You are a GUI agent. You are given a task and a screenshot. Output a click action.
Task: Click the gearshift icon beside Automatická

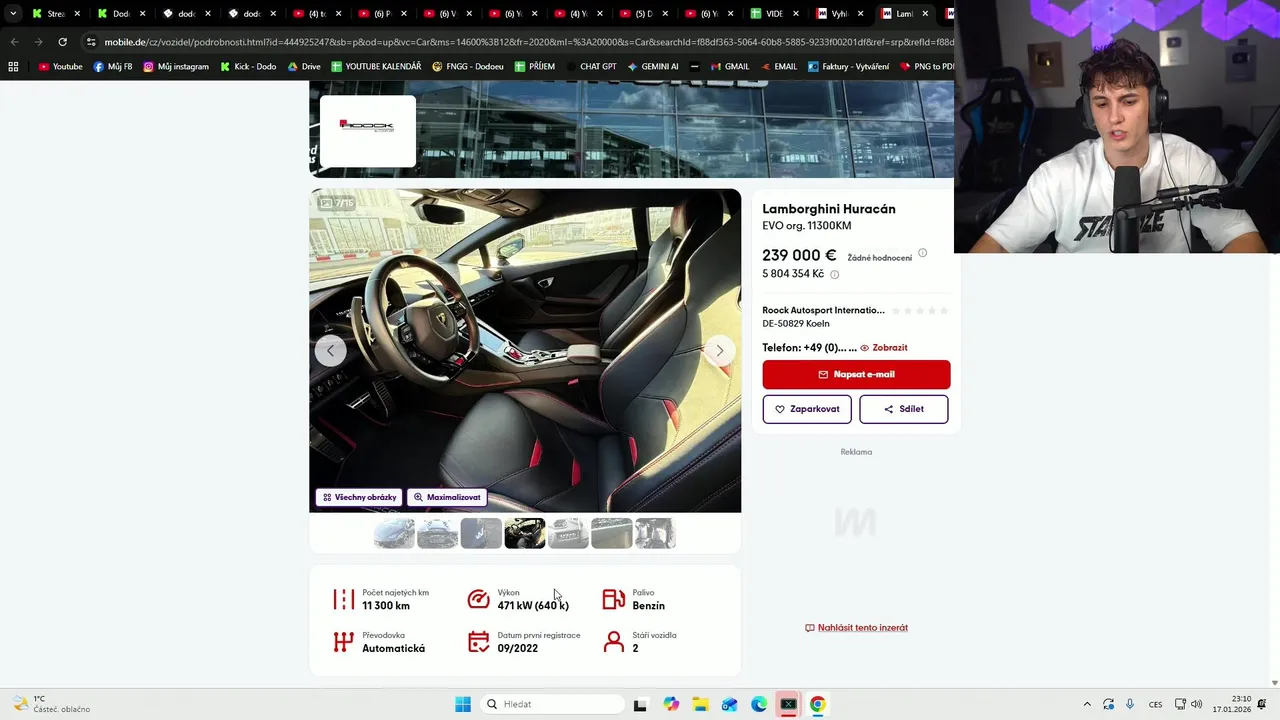pyautogui.click(x=344, y=642)
